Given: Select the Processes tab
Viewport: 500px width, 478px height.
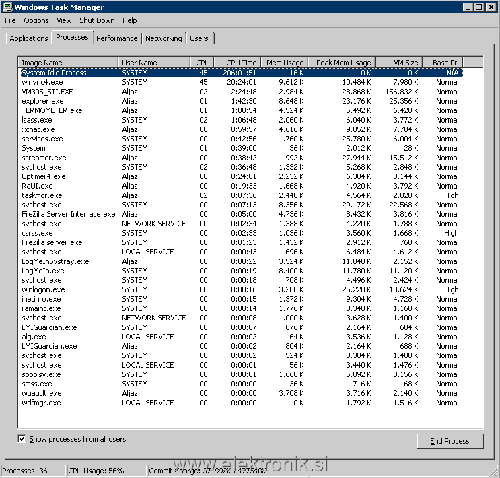Looking at the screenshot, I should (x=72, y=37).
